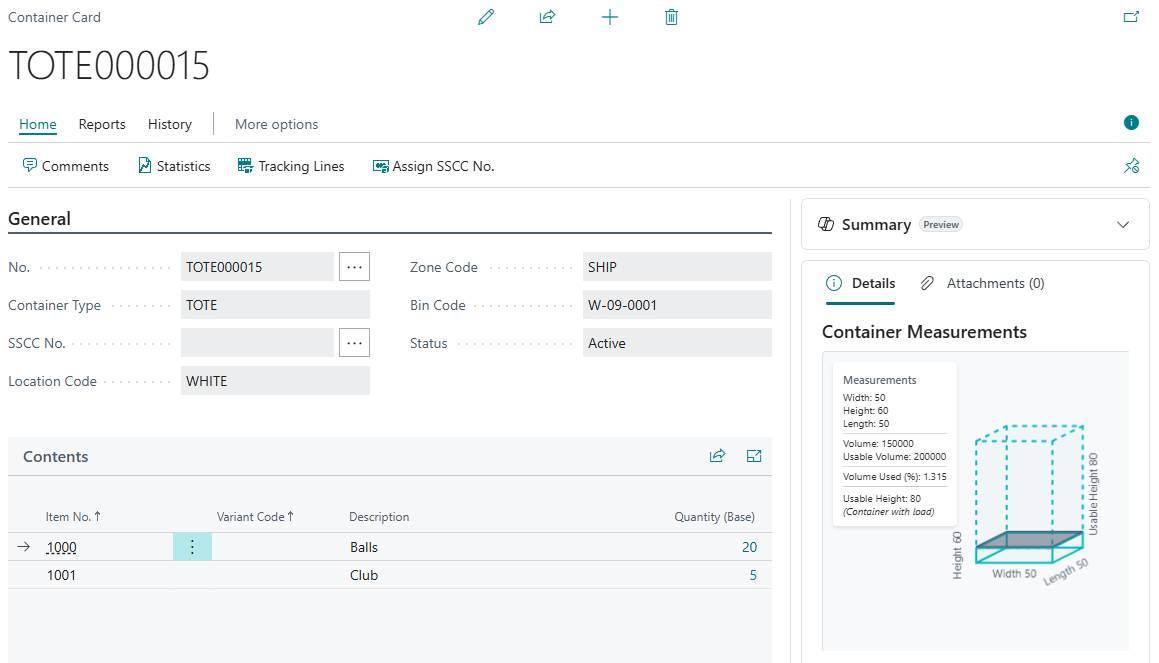The width and height of the screenshot is (1159, 663).
Task: Expand Contents section to full view
Action: 754,456
